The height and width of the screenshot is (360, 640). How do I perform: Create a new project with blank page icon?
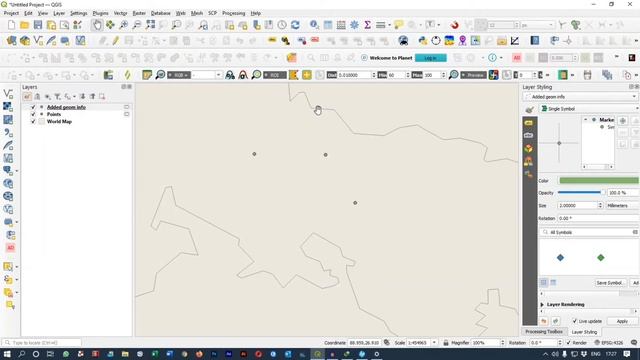pos(11,25)
